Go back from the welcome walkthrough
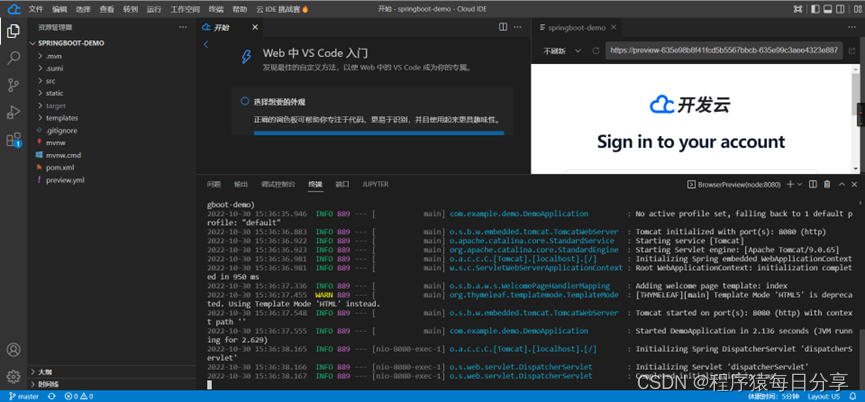The image size is (865, 402). [206, 45]
